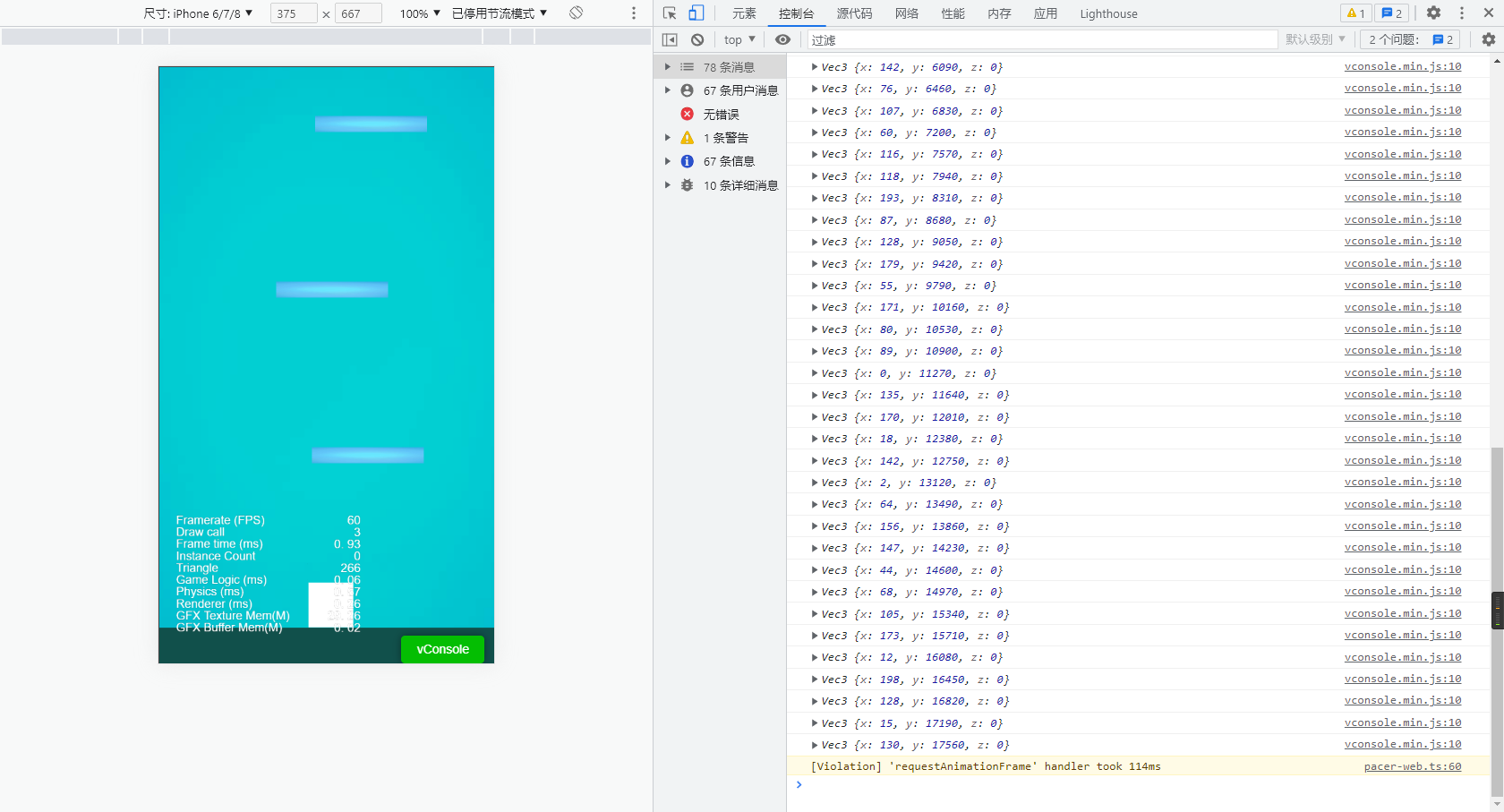Expand the 67 条用户消息 group
This screenshot has width=1504, height=812.
(x=667, y=90)
